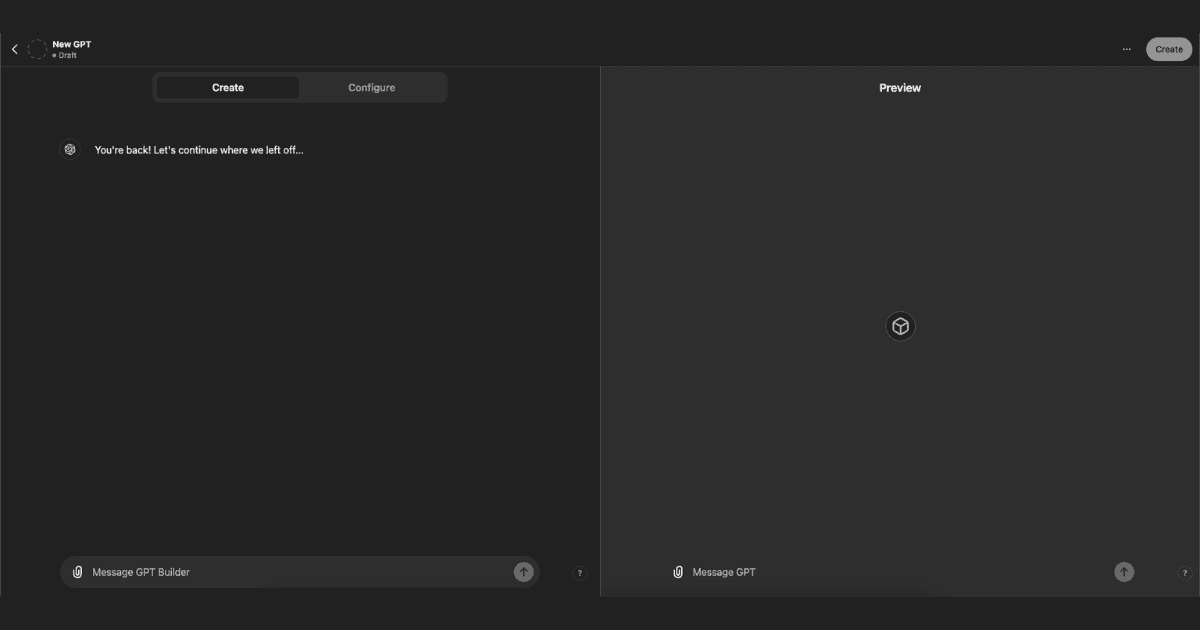Switch to the Configure tab
The width and height of the screenshot is (1200, 630).
coord(371,88)
